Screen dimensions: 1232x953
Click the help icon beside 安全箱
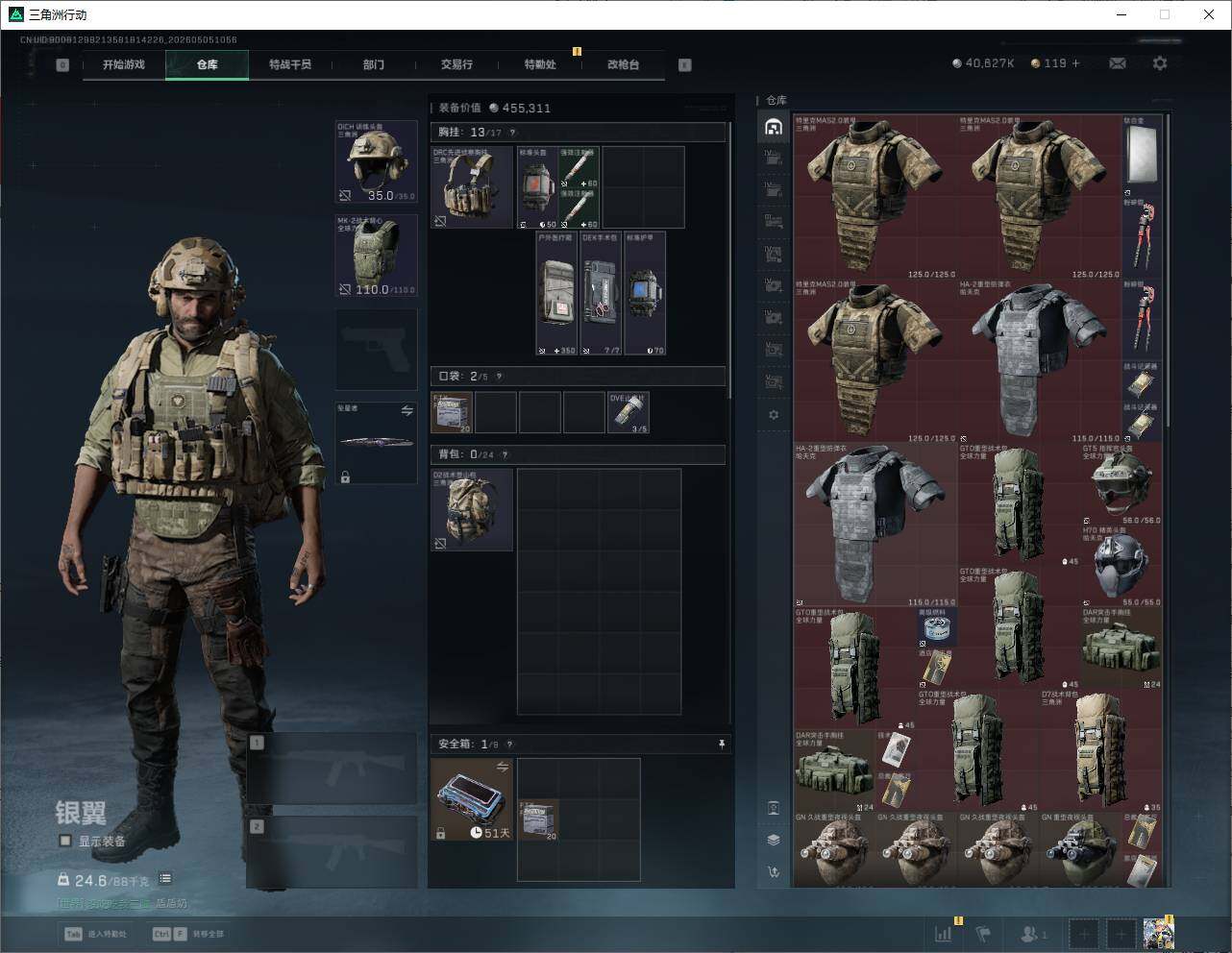[x=509, y=744]
